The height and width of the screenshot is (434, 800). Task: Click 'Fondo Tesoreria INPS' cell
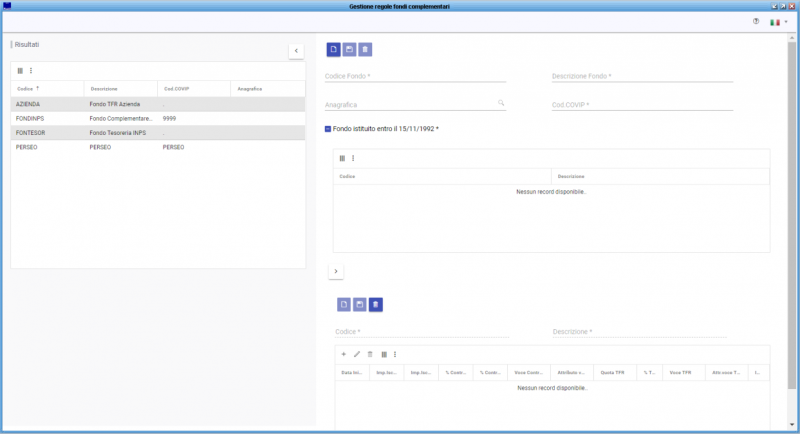(x=121, y=133)
